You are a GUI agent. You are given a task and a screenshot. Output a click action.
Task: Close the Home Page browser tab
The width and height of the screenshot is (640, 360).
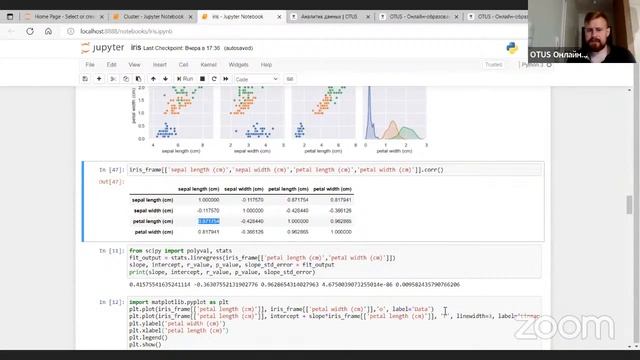point(102,17)
